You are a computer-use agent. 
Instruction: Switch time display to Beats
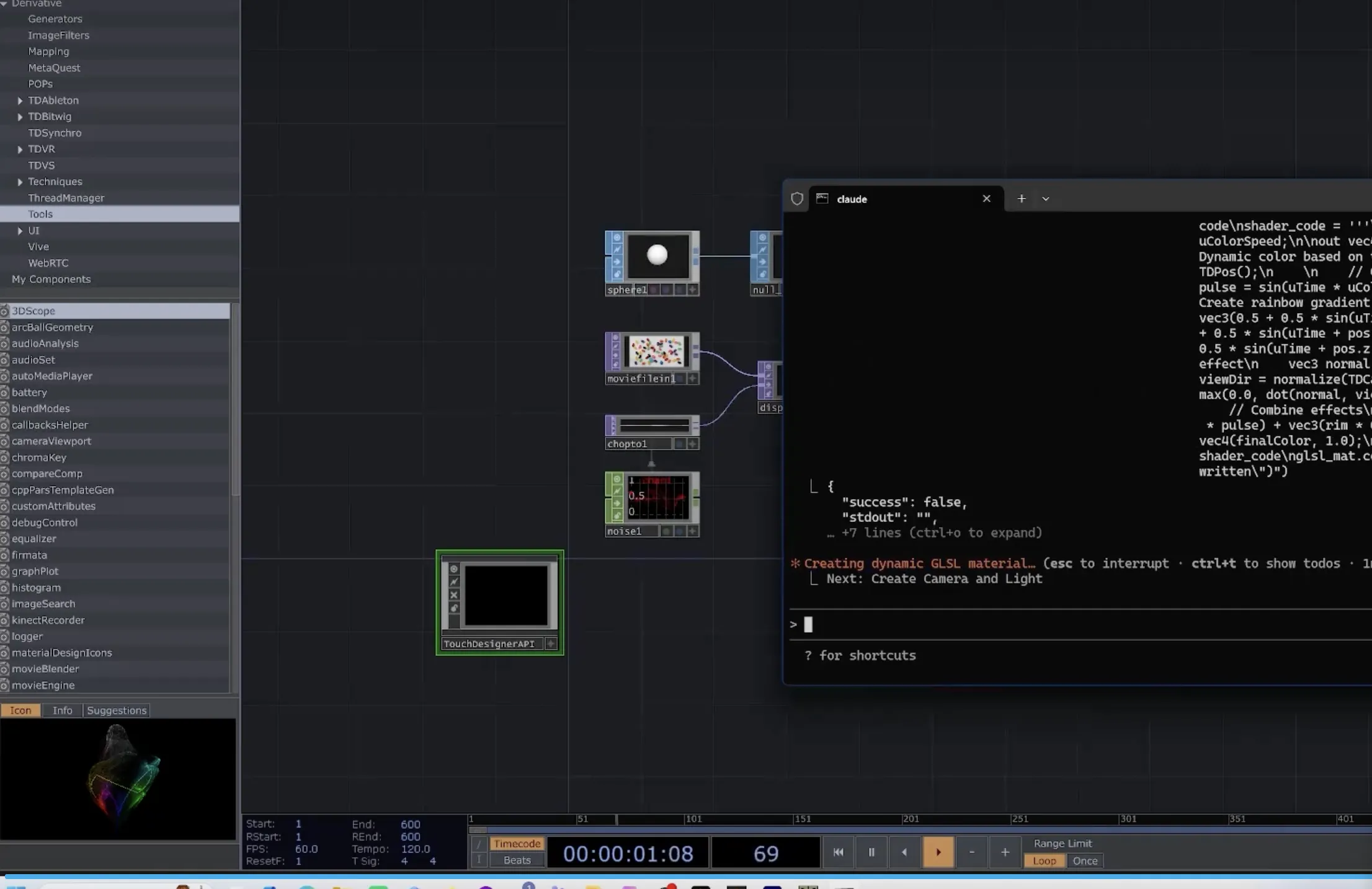point(517,860)
